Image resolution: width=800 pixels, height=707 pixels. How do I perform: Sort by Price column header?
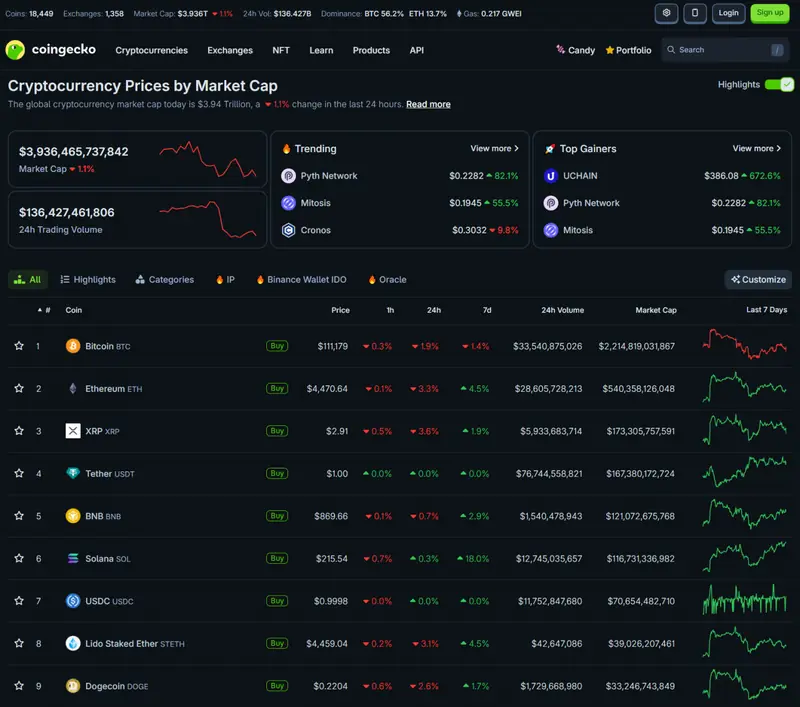coord(340,310)
